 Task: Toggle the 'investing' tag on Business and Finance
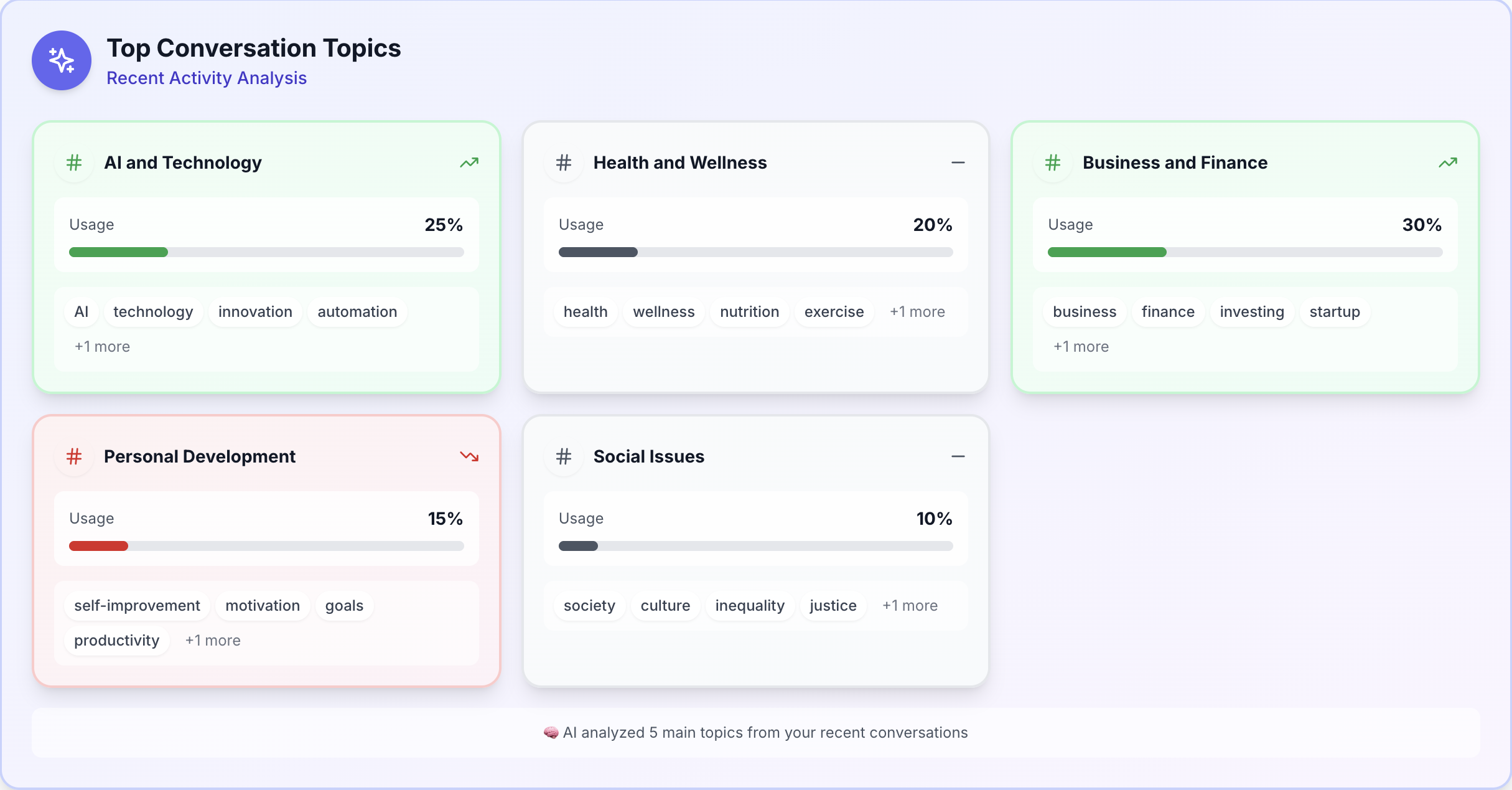(1251, 312)
